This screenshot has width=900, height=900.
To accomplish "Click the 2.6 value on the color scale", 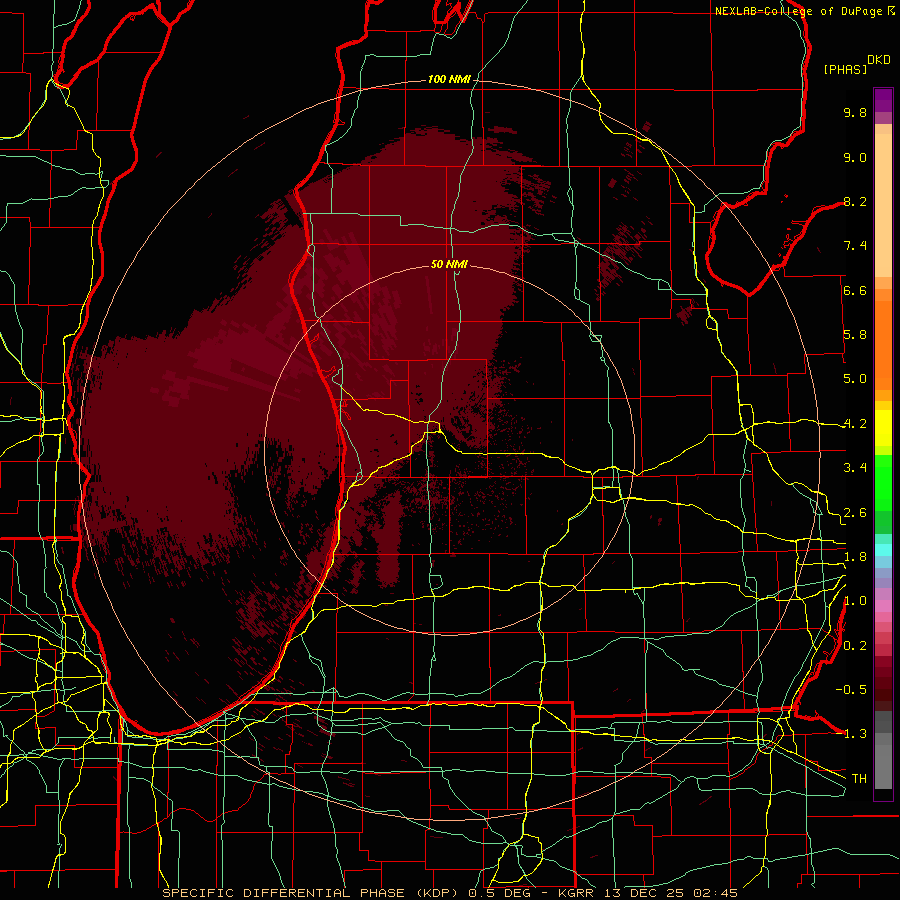I will (x=855, y=513).
